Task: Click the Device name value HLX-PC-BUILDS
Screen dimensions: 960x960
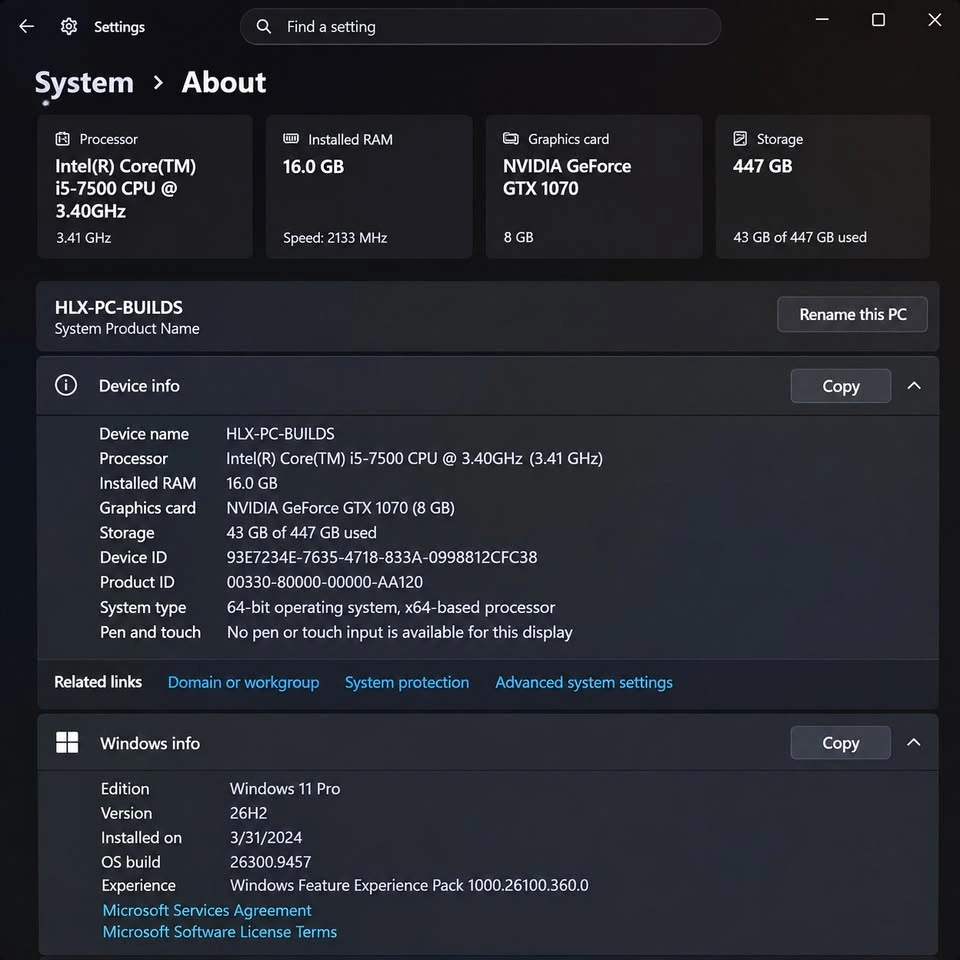Action: 280,433
